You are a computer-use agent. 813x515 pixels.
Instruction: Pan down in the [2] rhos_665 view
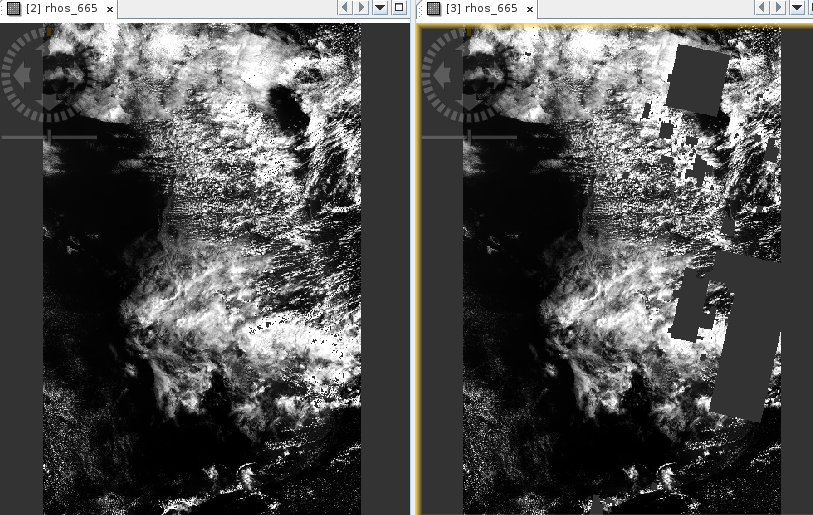click(x=49, y=102)
